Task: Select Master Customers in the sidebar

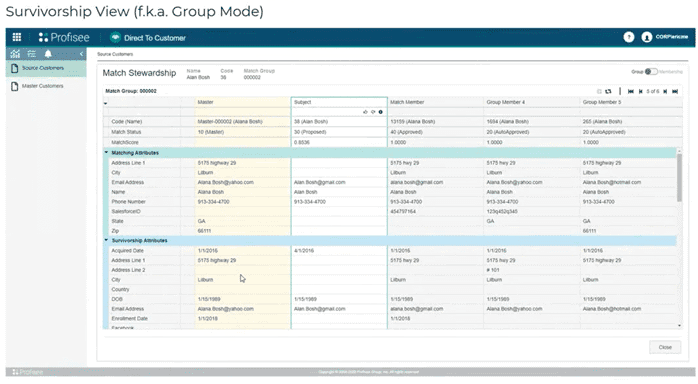Action: pyautogui.click(x=46, y=86)
